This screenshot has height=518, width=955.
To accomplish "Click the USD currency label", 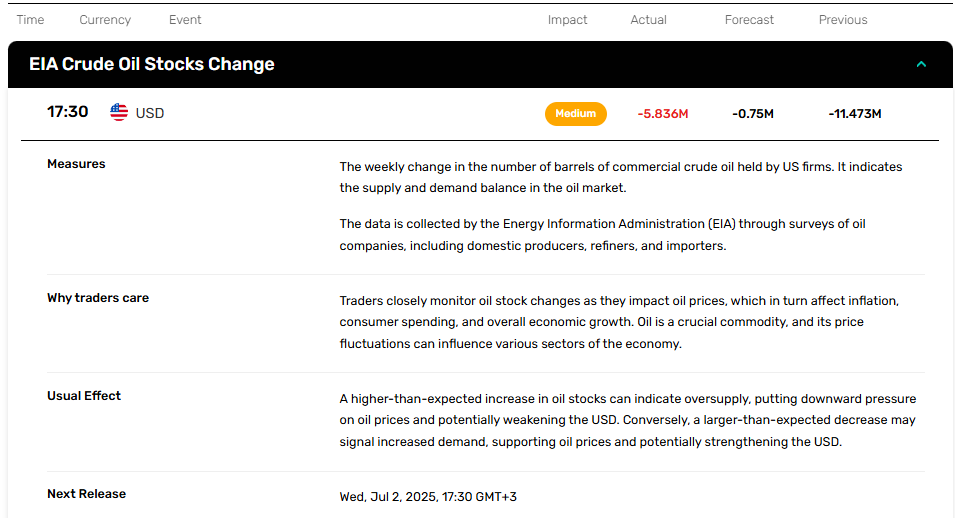I will pos(150,113).
